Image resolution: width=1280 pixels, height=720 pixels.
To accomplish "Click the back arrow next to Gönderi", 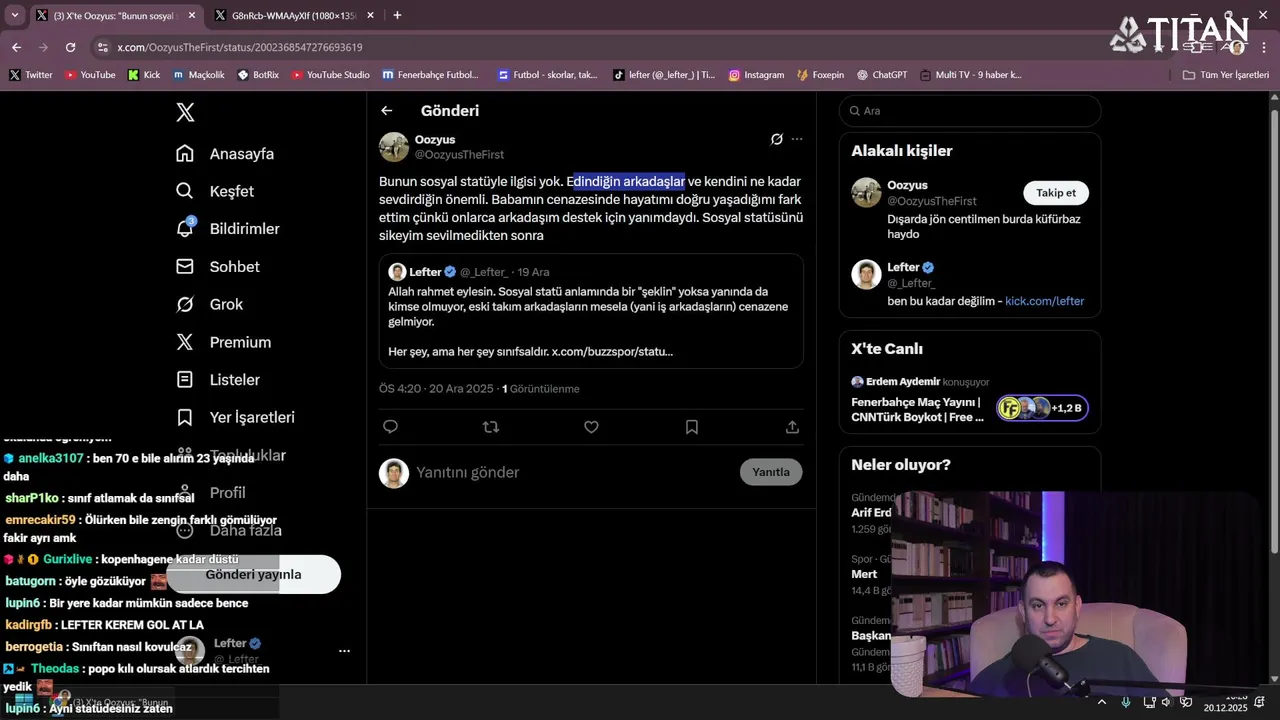I will [x=387, y=111].
